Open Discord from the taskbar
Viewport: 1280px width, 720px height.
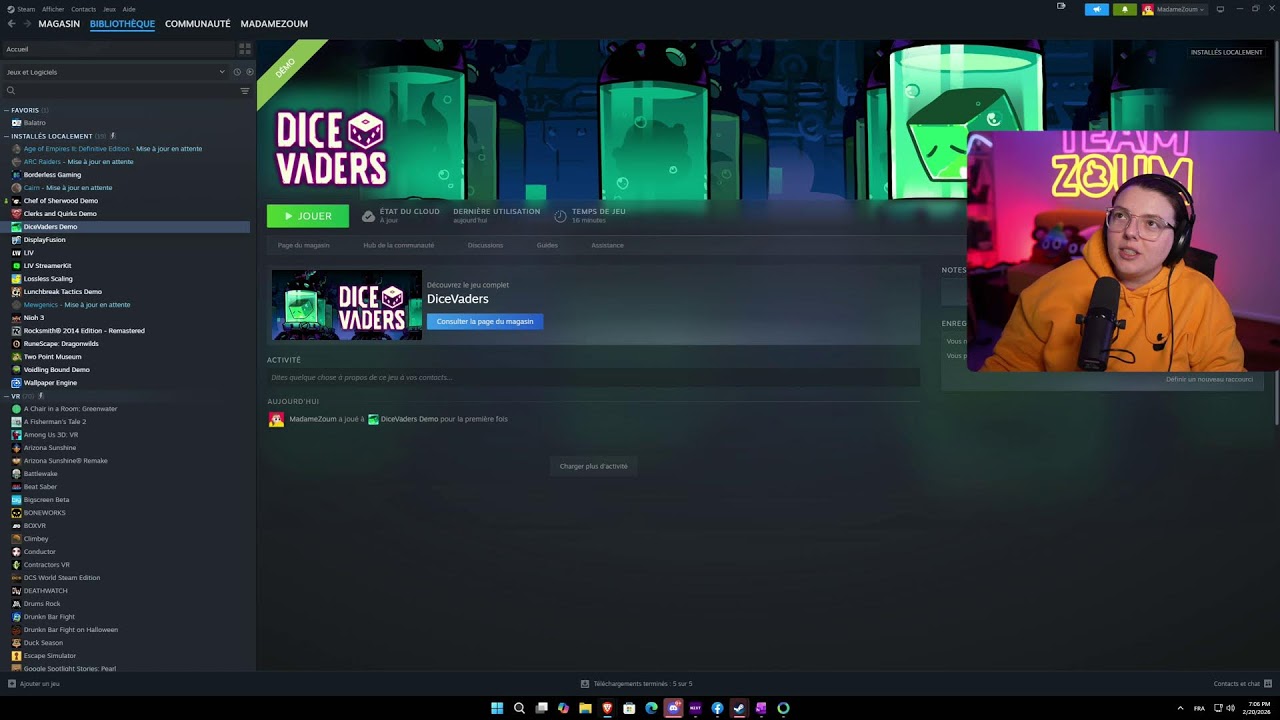coord(673,708)
